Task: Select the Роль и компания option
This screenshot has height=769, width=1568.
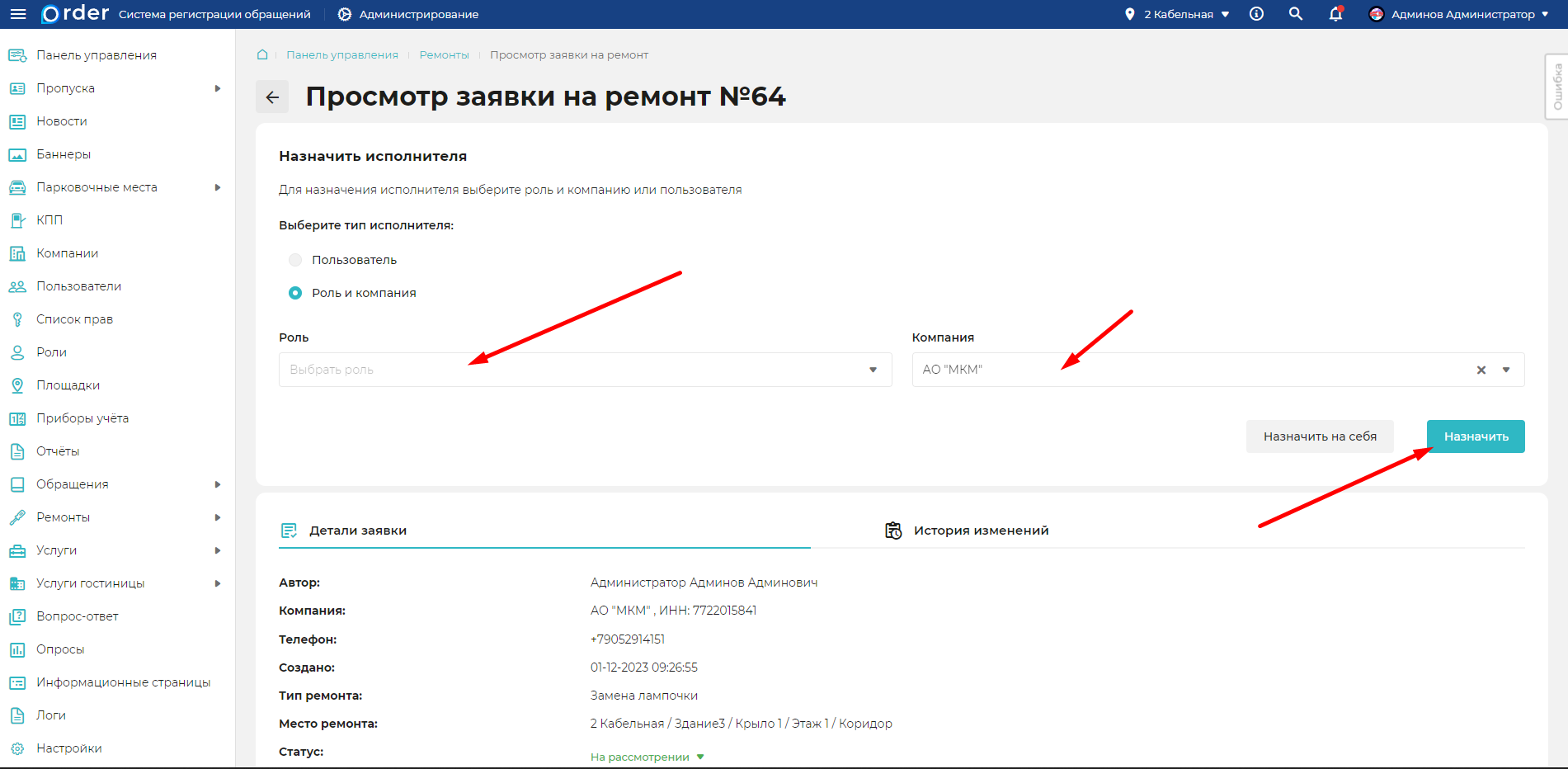Action: pos(294,292)
